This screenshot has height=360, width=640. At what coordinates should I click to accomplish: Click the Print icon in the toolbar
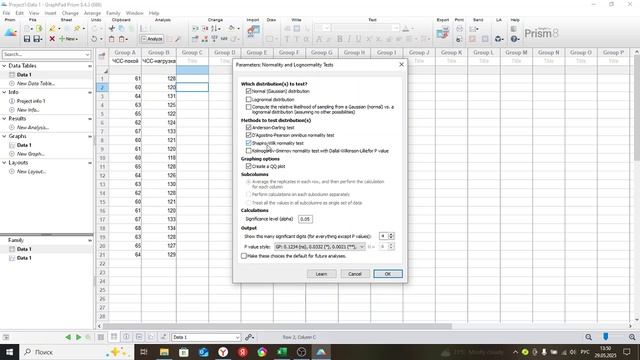tap(460, 29)
